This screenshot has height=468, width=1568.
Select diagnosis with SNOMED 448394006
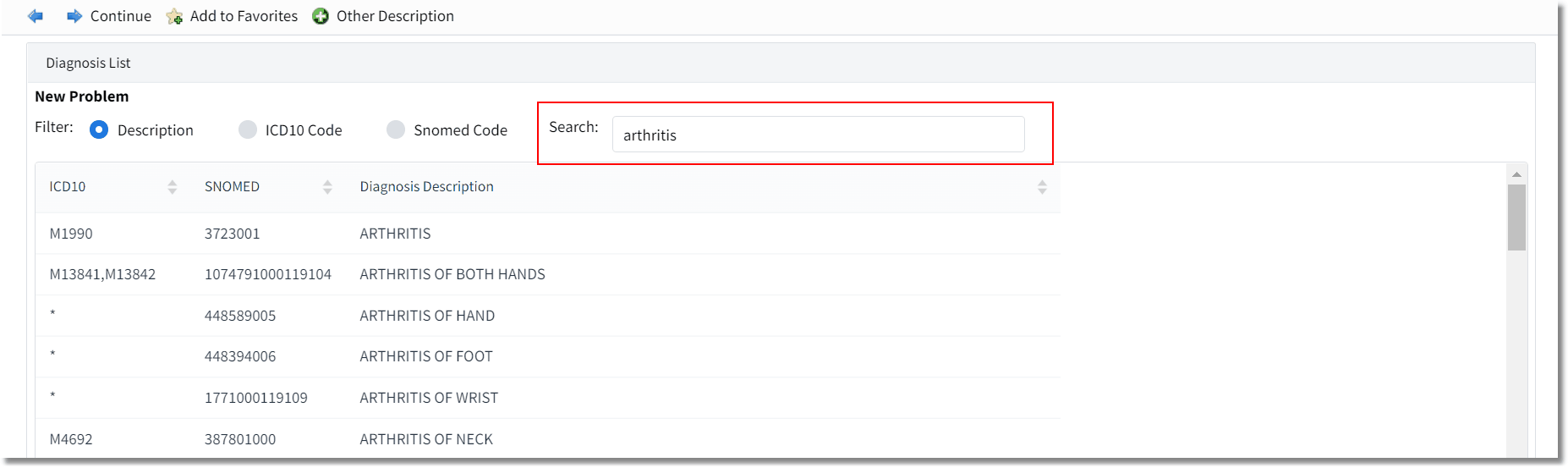pyautogui.click(x=547, y=356)
